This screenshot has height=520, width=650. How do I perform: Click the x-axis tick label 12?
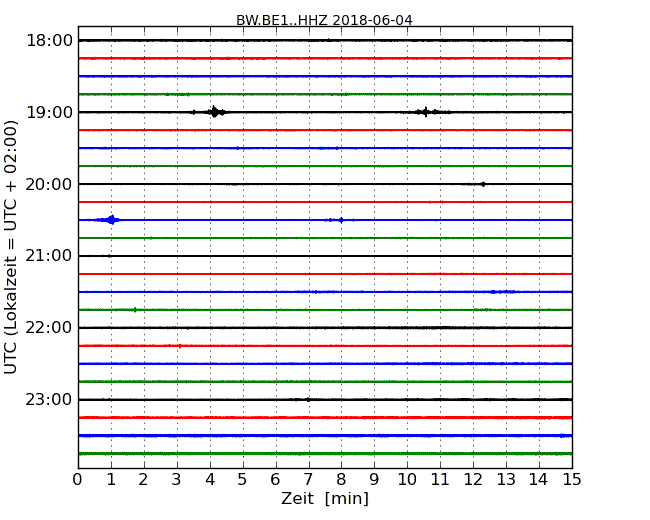click(473, 480)
